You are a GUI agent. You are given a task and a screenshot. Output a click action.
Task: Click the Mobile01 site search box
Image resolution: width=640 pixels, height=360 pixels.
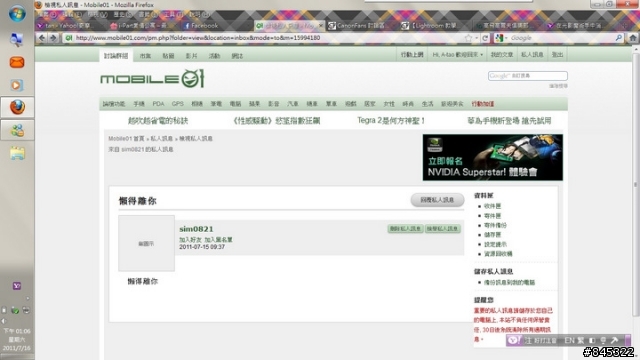coord(527,76)
